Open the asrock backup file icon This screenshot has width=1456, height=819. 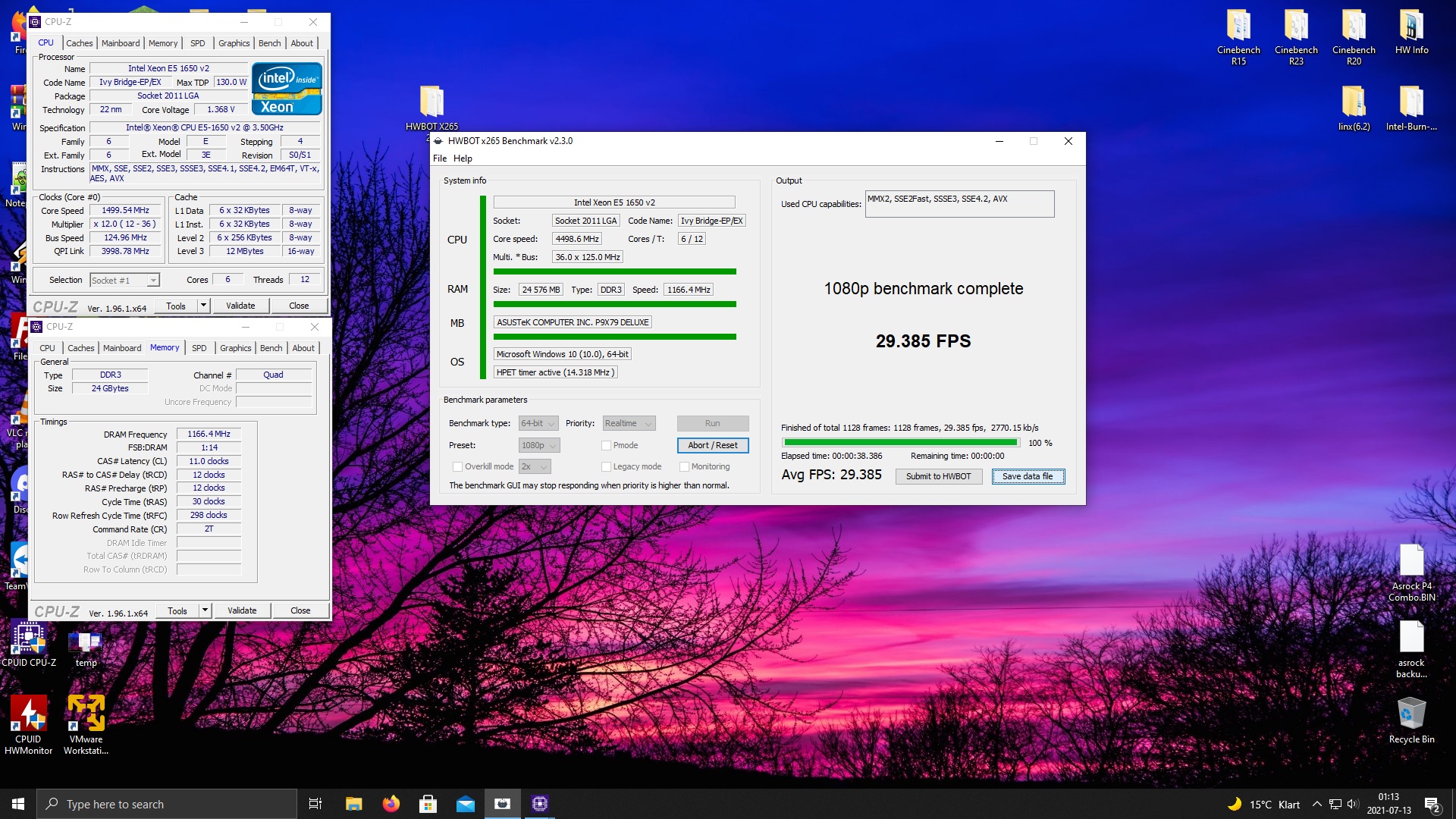[x=1411, y=650]
